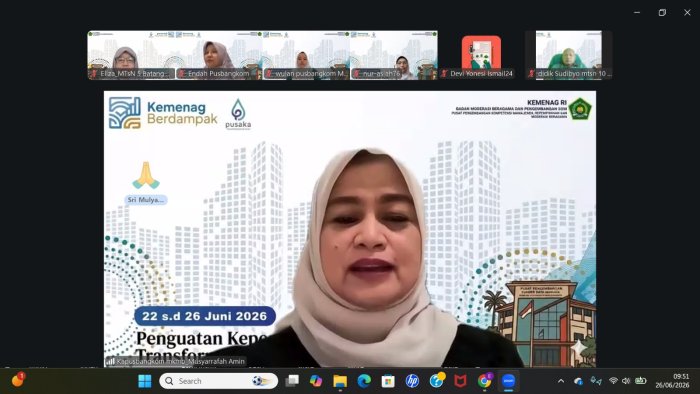The width and height of the screenshot is (700, 394).
Task: Click the speaker volume tray icon
Action: pyautogui.click(x=626, y=381)
